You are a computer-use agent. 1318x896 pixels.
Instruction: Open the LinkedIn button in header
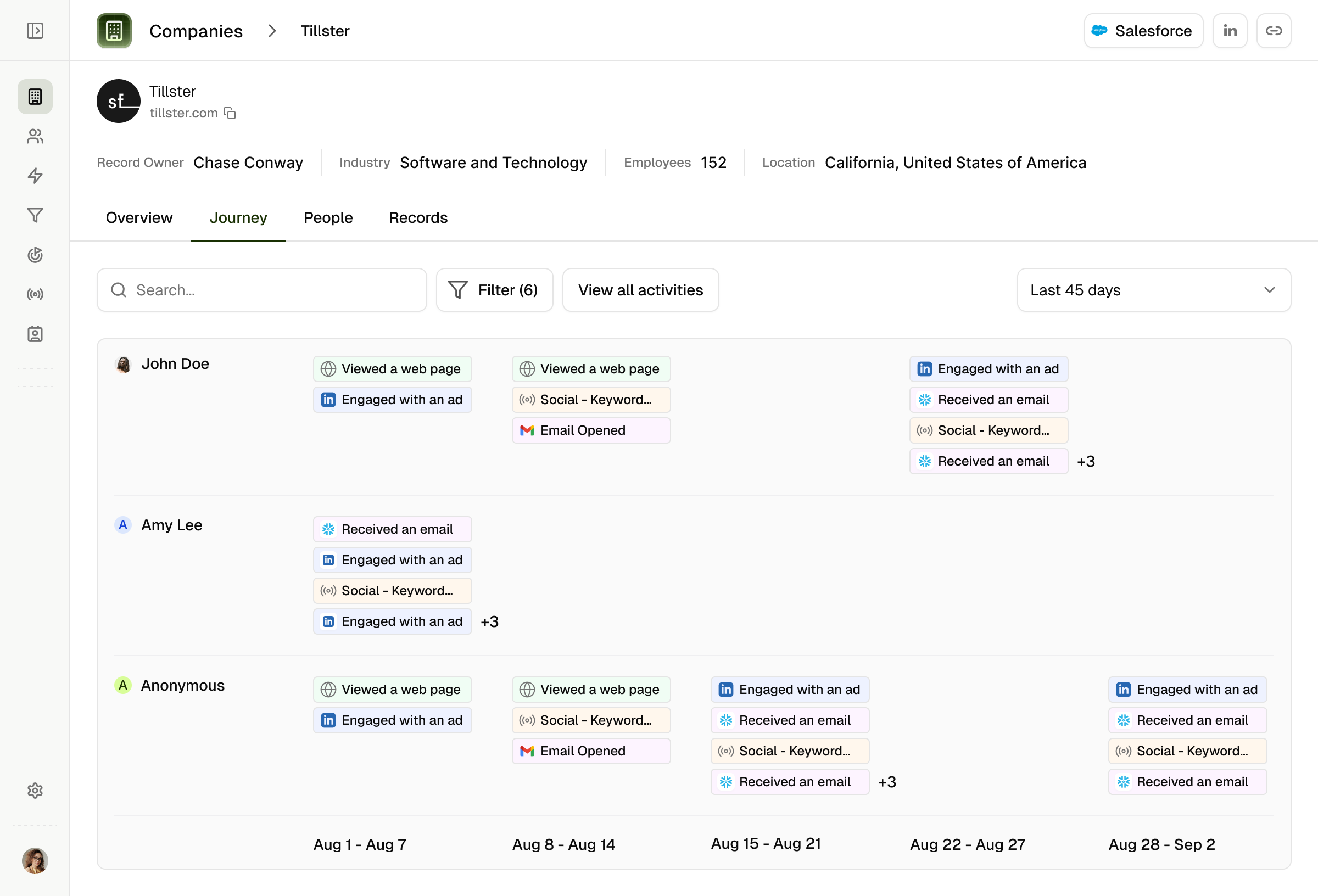point(1230,31)
